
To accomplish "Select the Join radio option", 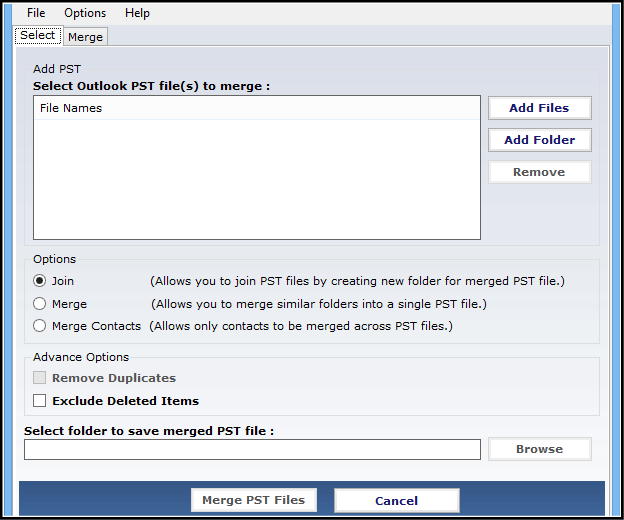I will pos(39,281).
